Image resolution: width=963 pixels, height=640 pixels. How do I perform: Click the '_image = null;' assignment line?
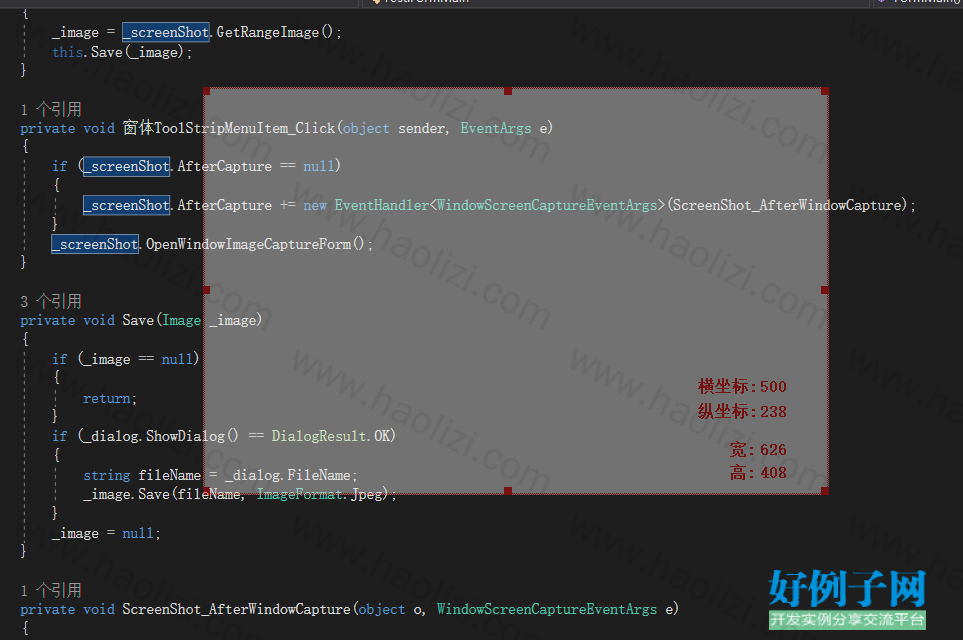pos(106,533)
